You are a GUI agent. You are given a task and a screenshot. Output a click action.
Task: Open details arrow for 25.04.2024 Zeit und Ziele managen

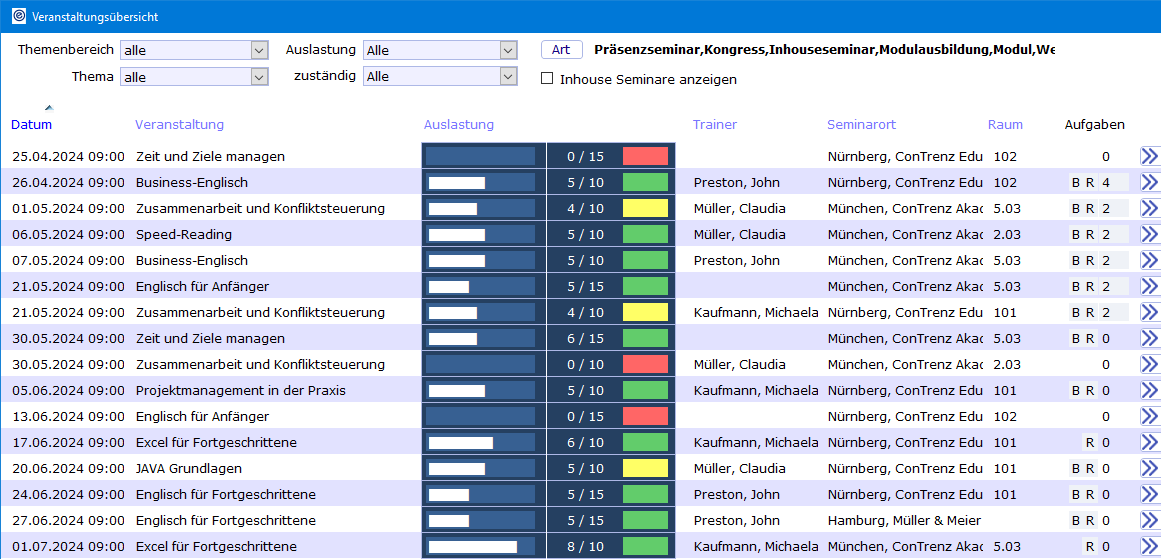tap(1149, 156)
